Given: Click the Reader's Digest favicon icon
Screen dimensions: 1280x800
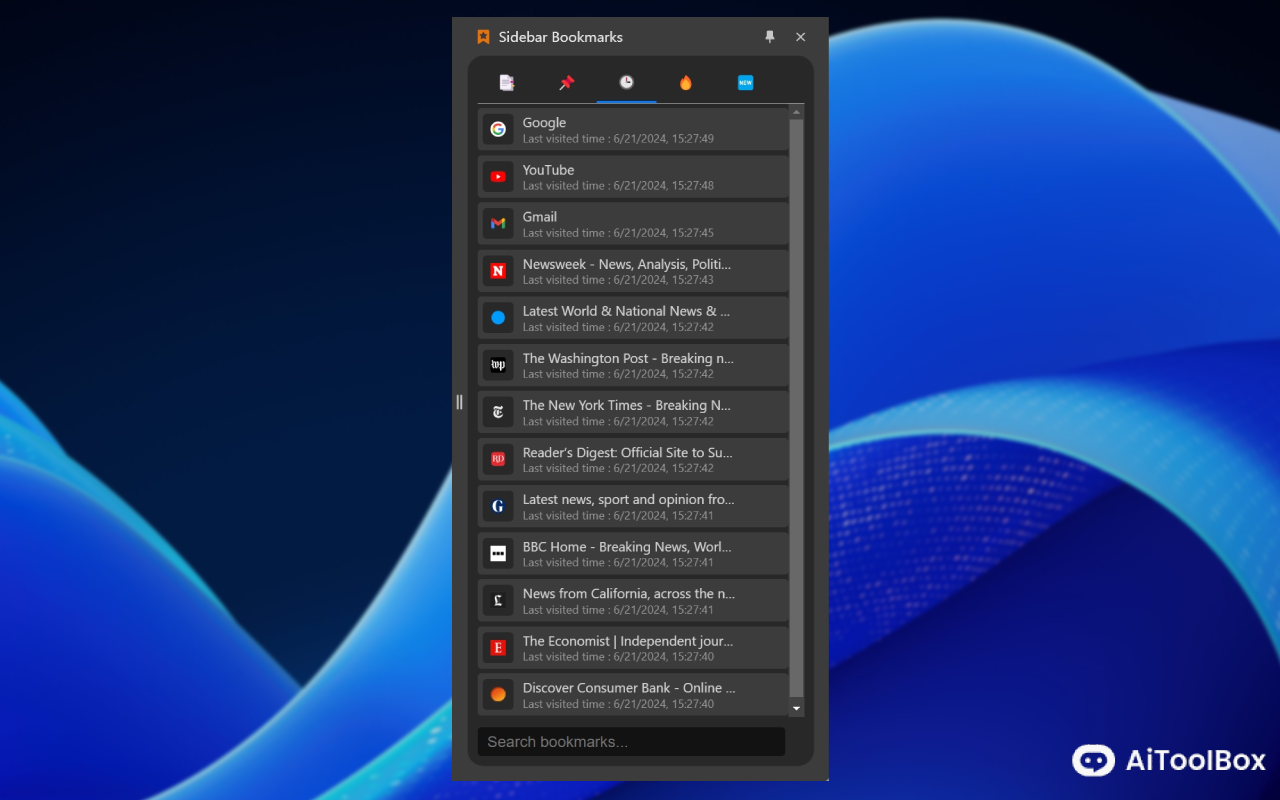Looking at the screenshot, I should 498,459.
